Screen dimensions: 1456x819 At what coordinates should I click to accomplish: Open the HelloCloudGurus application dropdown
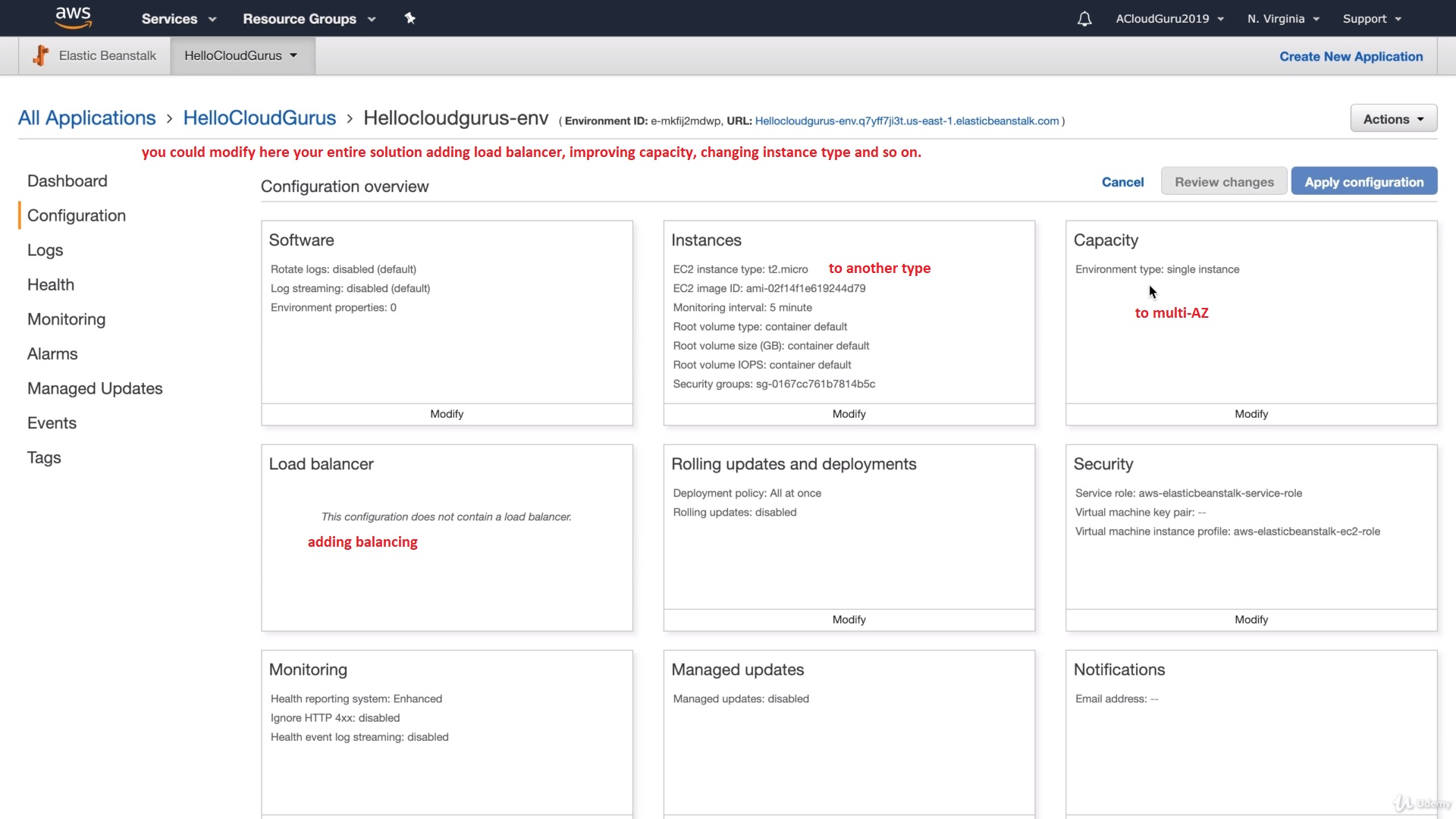point(241,55)
